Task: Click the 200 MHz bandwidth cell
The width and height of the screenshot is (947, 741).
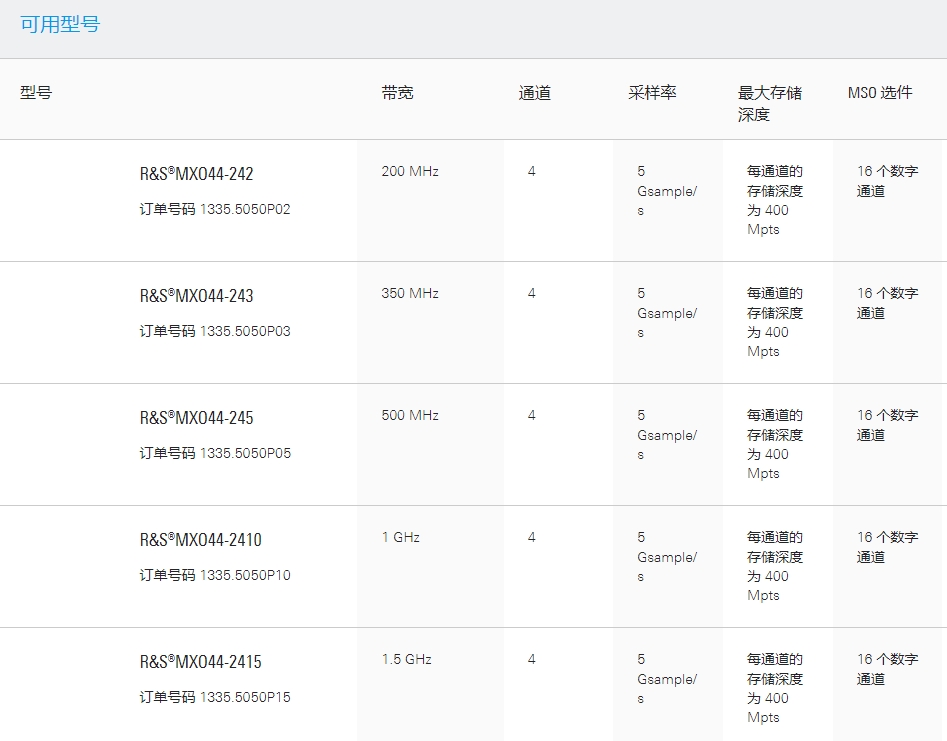Action: point(410,172)
